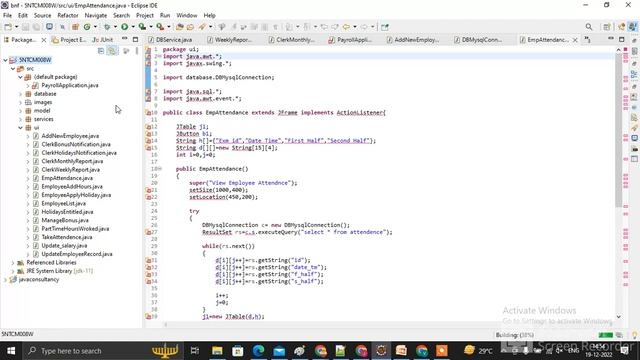Switch to the DBService.java editor tab
Image resolution: width=640 pixels, height=360 pixels.
pyautogui.click(x=170, y=40)
